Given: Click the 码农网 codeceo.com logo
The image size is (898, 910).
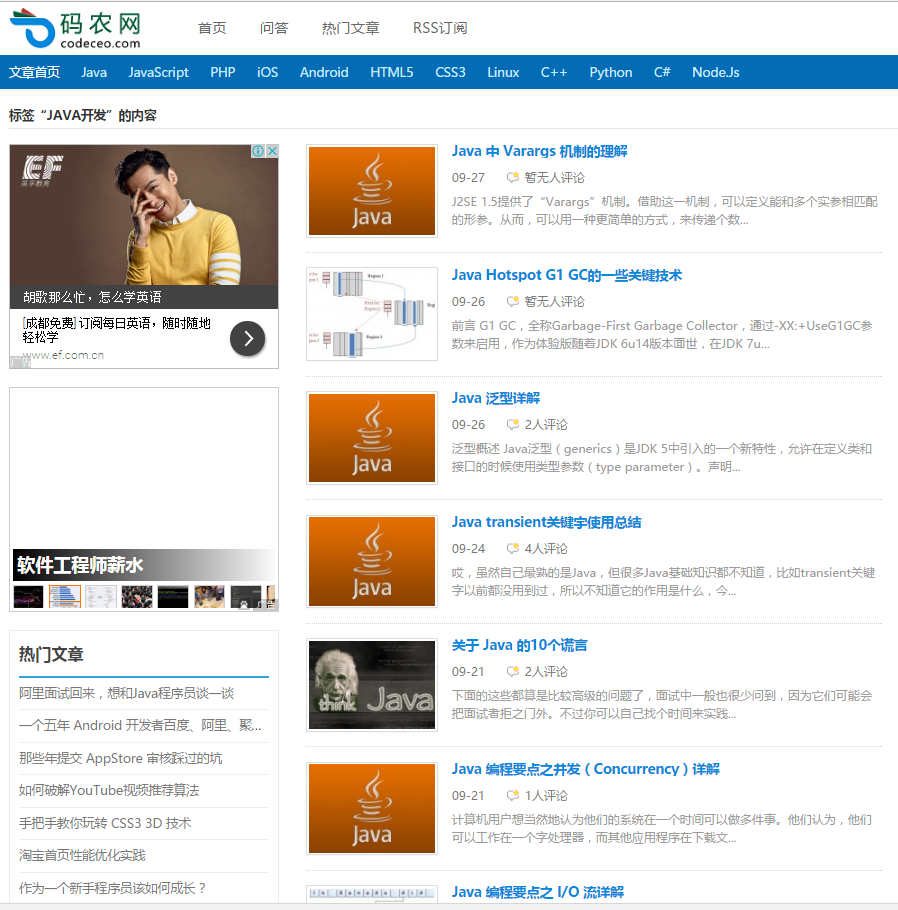Looking at the screenshot, I should (x=76, y=28).
